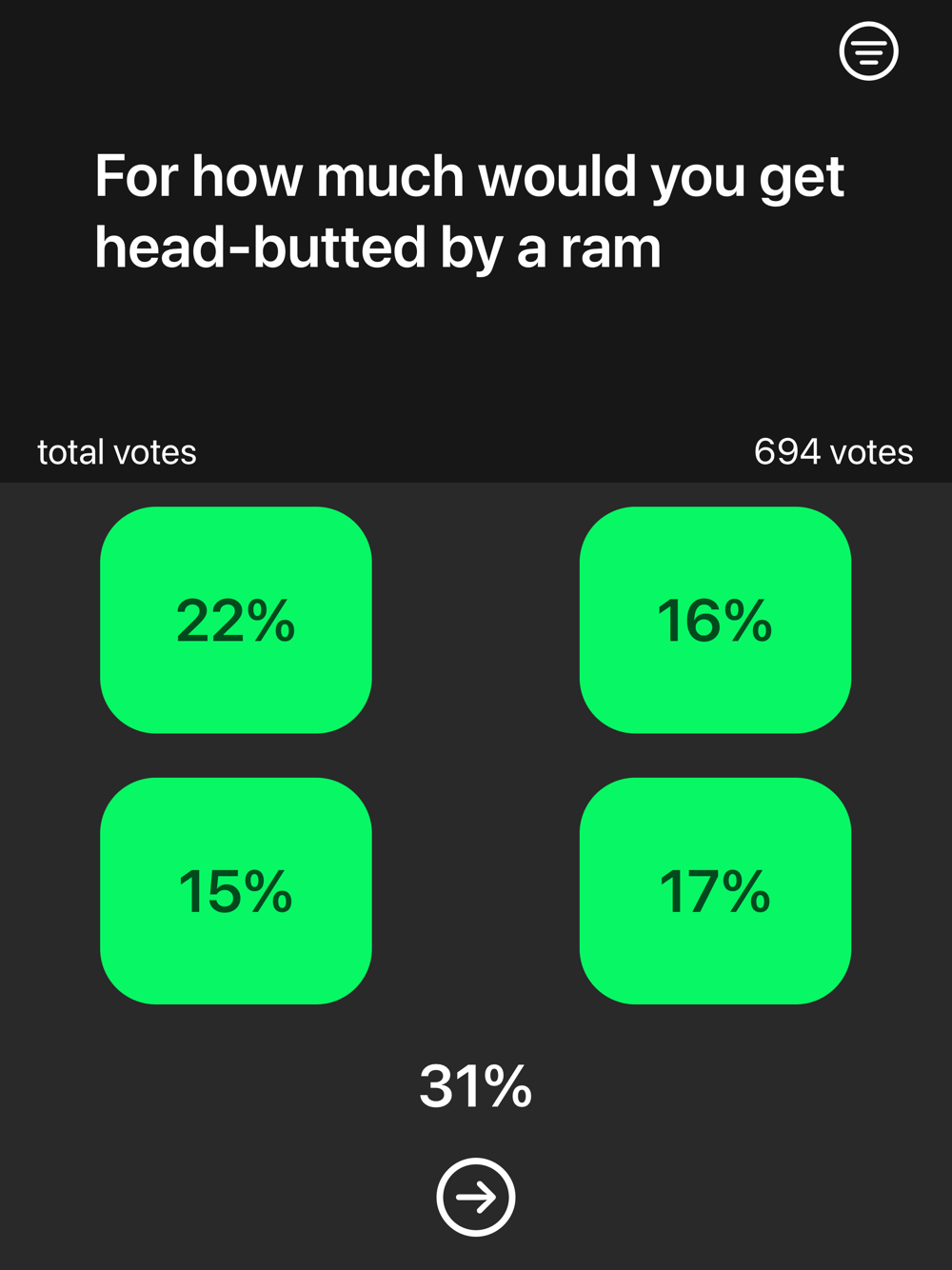Select the 16% answer tile
The image size is (952, 1270).
(x=715, y=620)
